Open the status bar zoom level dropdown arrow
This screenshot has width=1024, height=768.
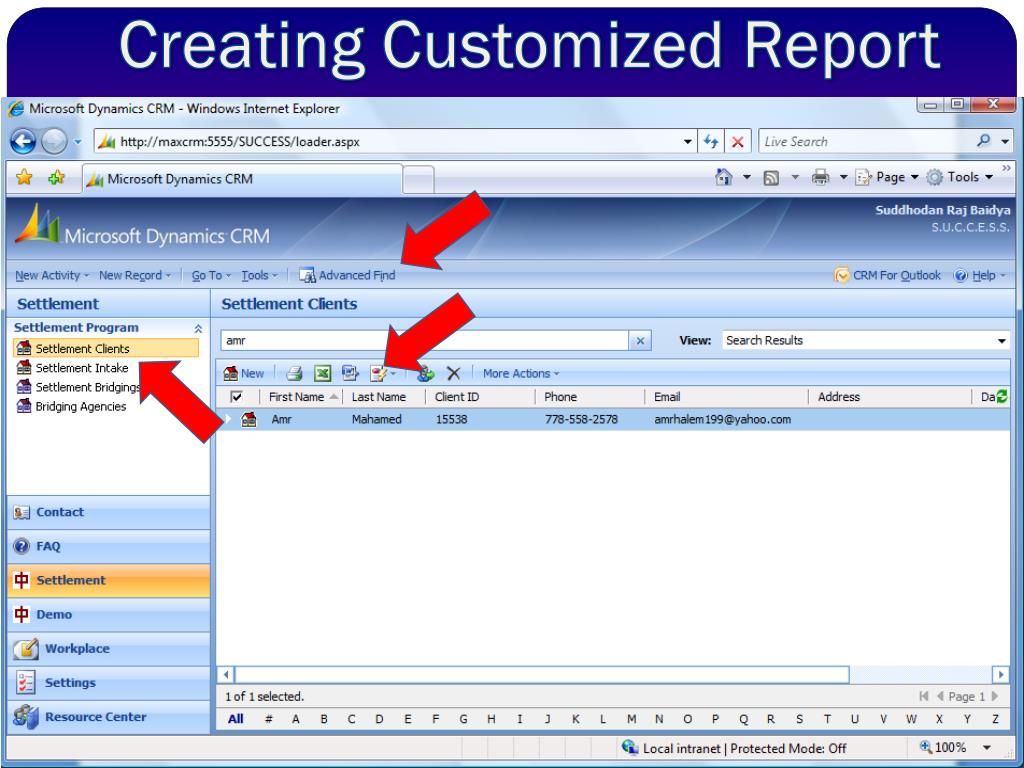[987, 747]
